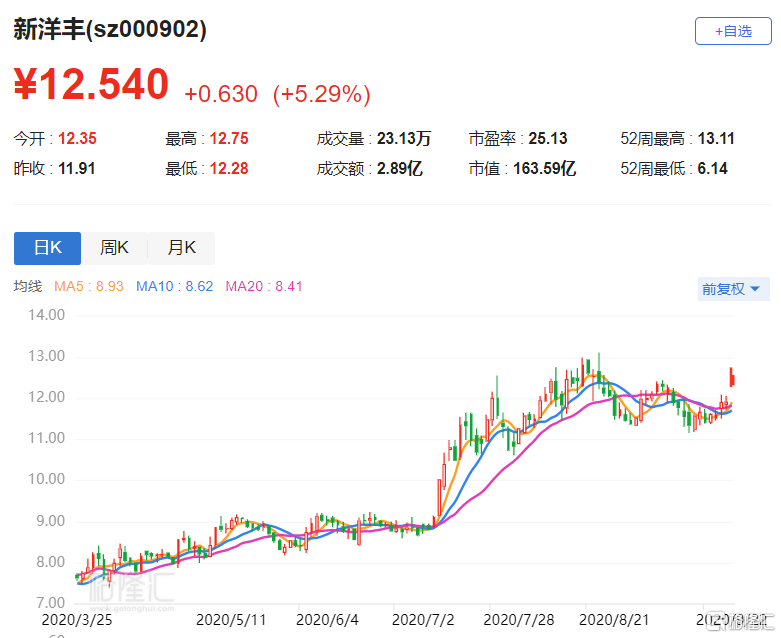
Task: Click market cap value 163.59亿
Action: 545,168
